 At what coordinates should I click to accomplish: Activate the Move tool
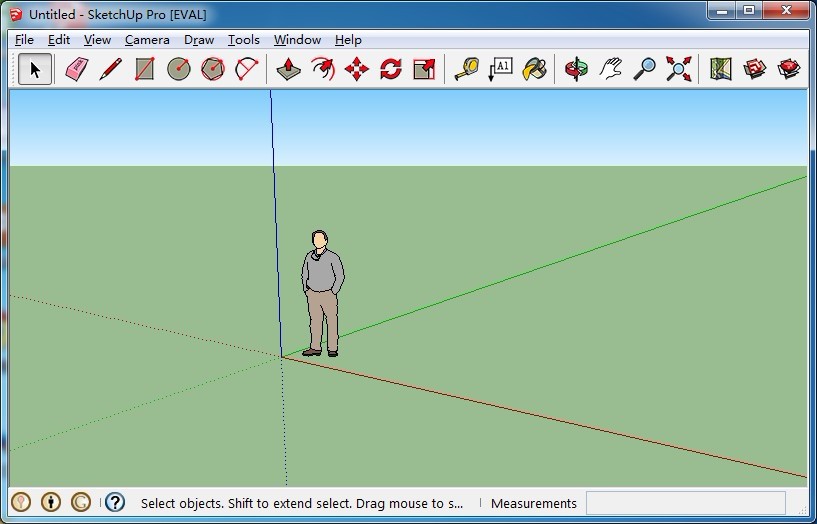click(357, 69)
